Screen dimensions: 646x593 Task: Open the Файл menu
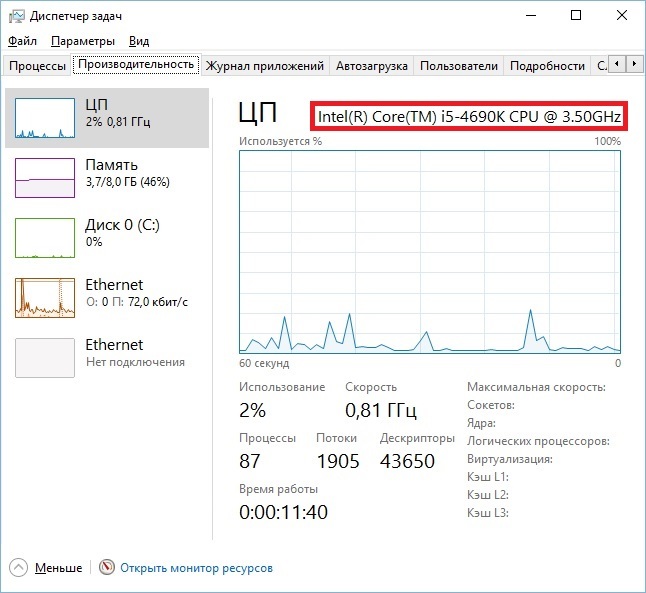[x=22, y=41]
